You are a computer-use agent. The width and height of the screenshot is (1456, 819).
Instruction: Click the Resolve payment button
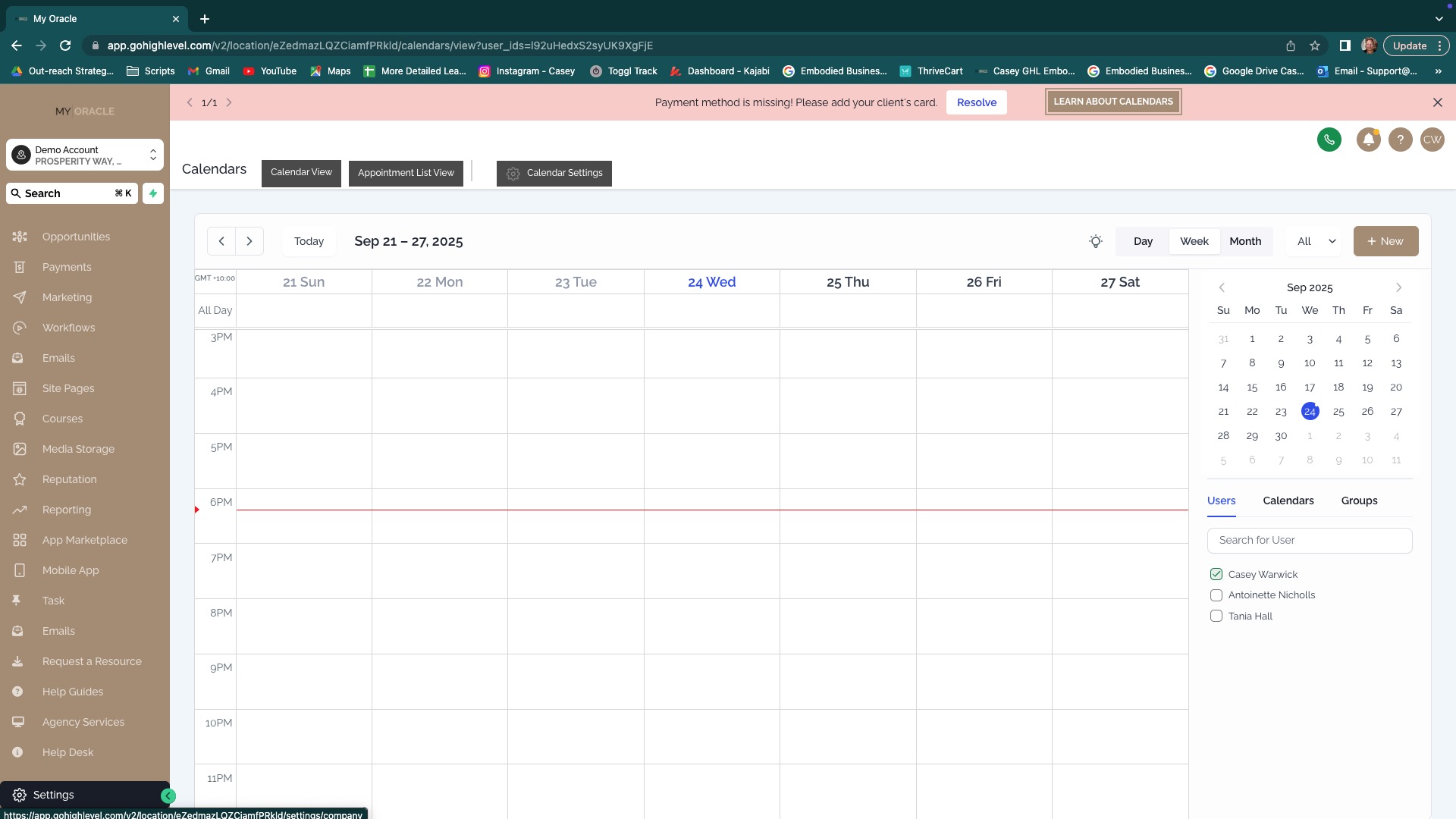[x=976, y=102]
